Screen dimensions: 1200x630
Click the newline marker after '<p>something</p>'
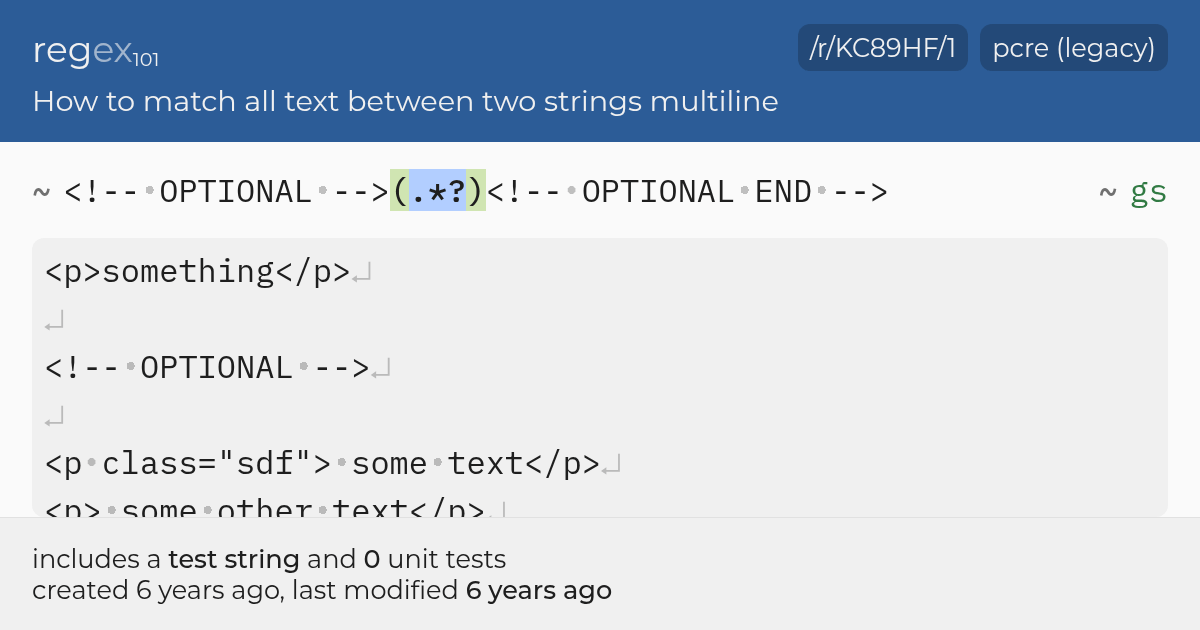pos(362,273)
